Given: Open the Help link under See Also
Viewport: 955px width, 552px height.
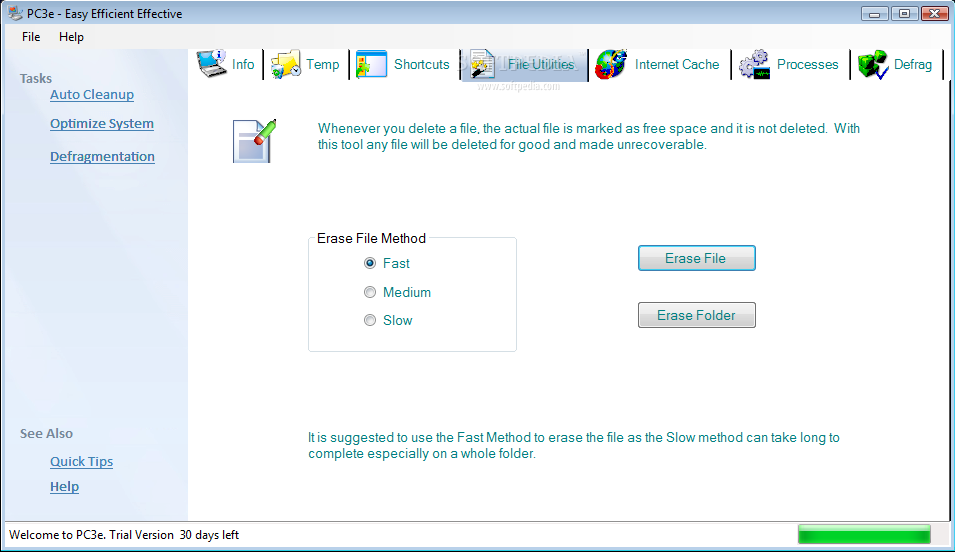Looking at the screenshot, I should [x=65, y=487].
